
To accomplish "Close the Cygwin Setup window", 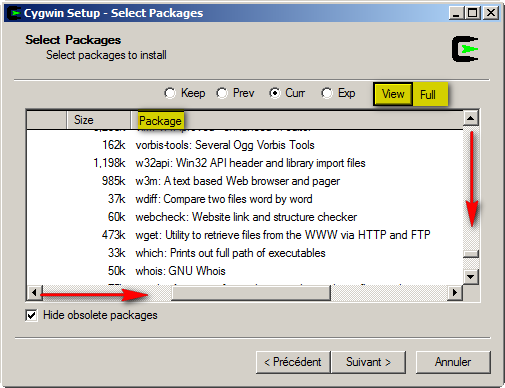I will pyautogui.click(x=491, y=13).
